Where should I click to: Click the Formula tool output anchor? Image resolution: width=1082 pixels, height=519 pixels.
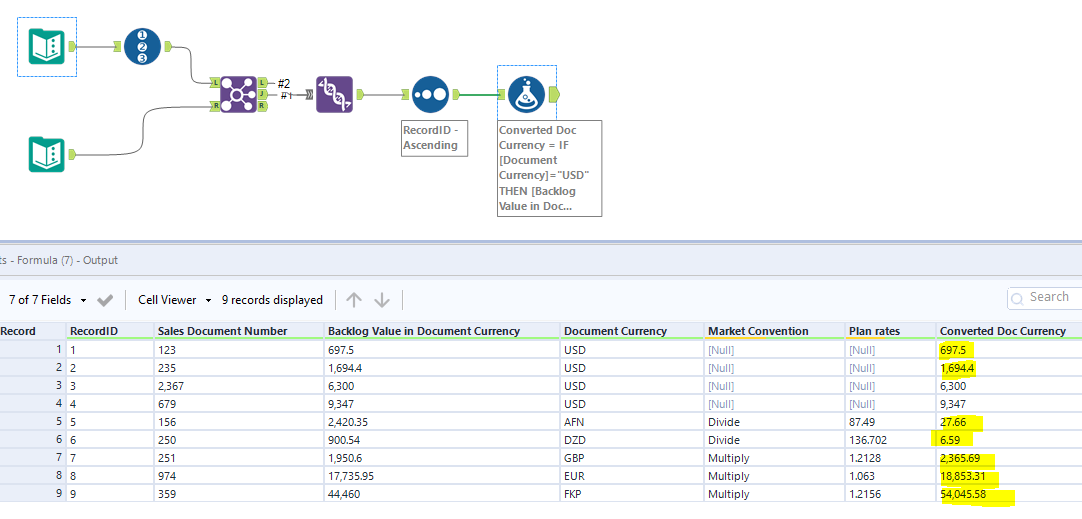555,94
